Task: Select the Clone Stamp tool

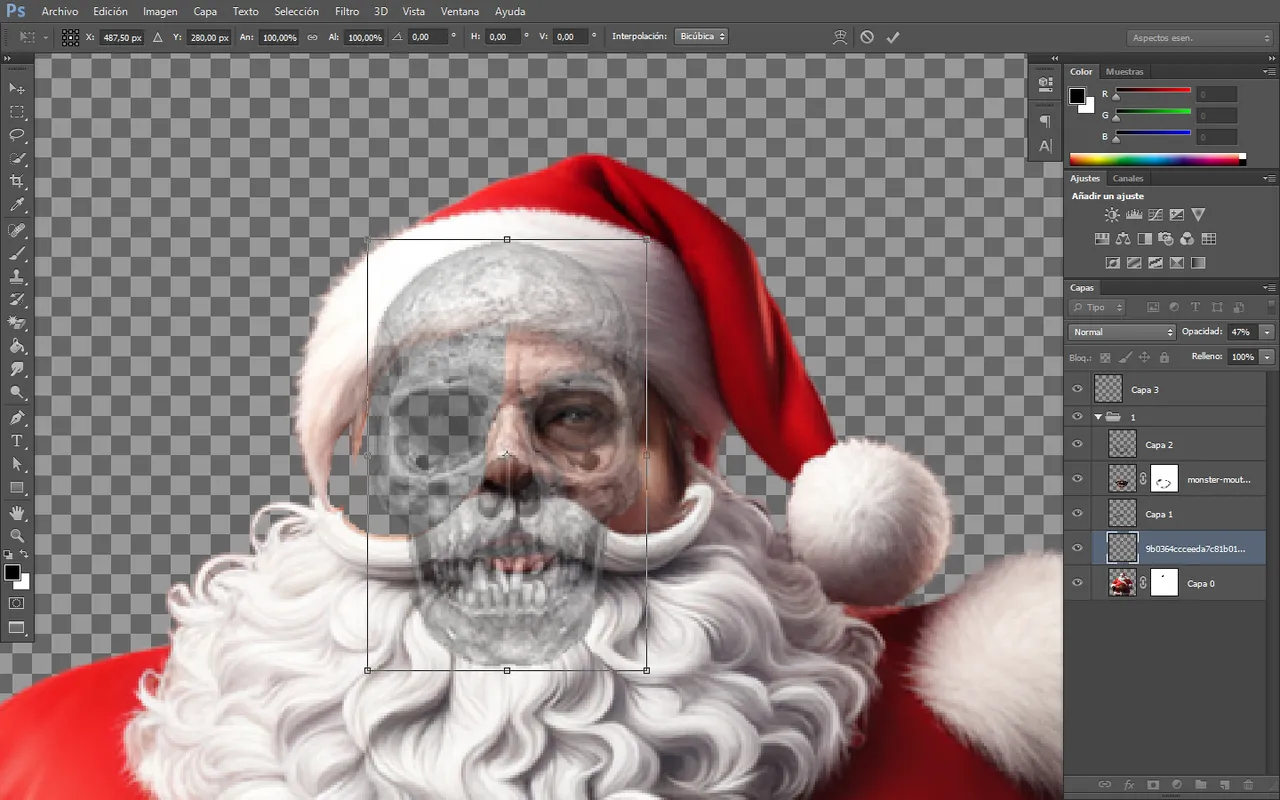Action: (x=17, y=277)
